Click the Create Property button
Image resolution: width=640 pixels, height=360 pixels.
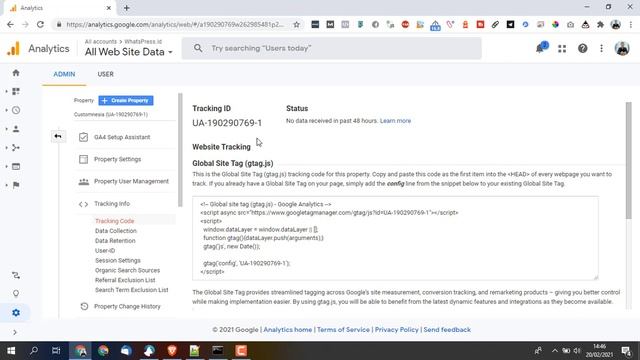click(126, 100)
